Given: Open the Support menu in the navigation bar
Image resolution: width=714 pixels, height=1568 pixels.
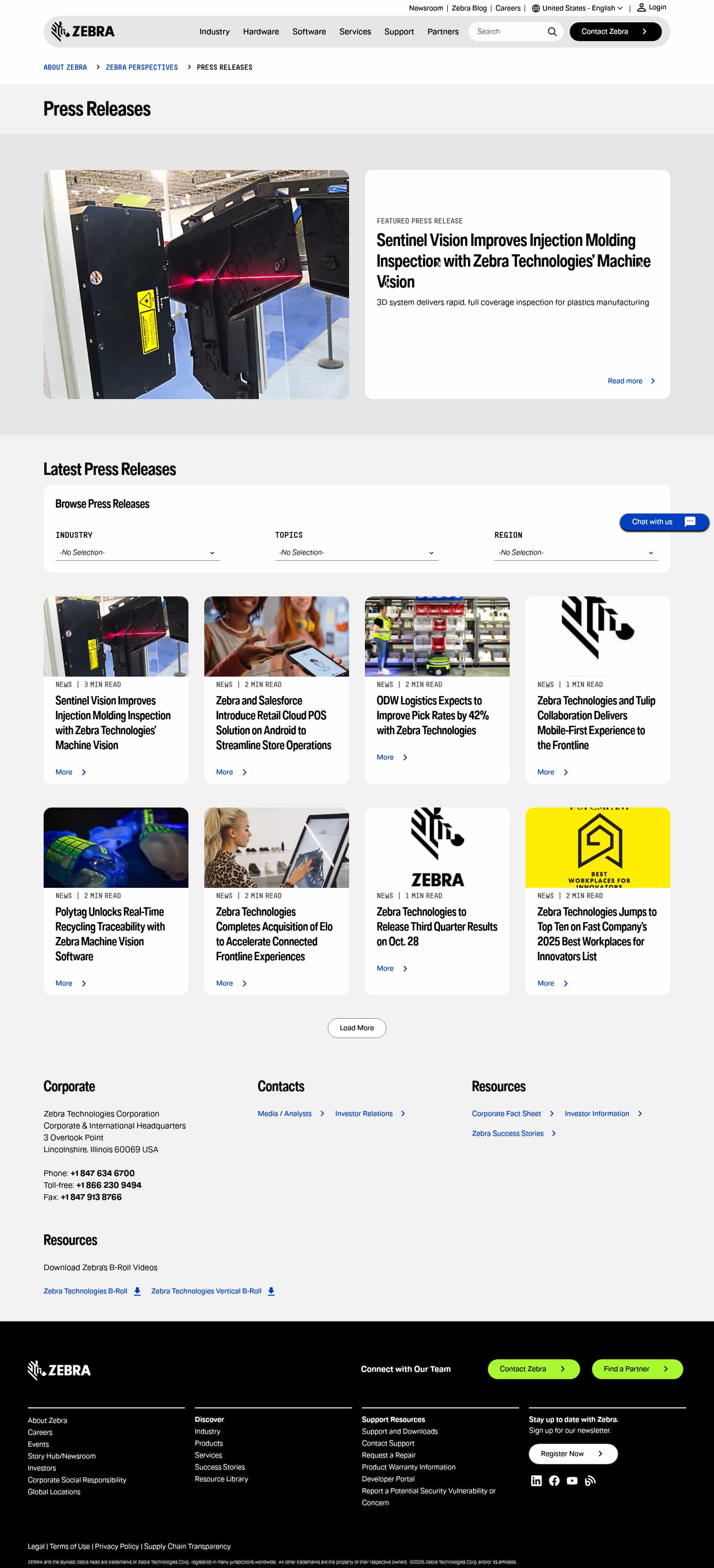Looking at the screenshot, I should coord(399,32).
